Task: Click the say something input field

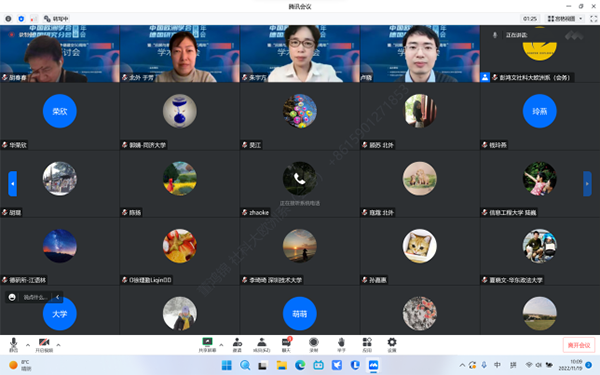Action: click(x=36, y=297)
